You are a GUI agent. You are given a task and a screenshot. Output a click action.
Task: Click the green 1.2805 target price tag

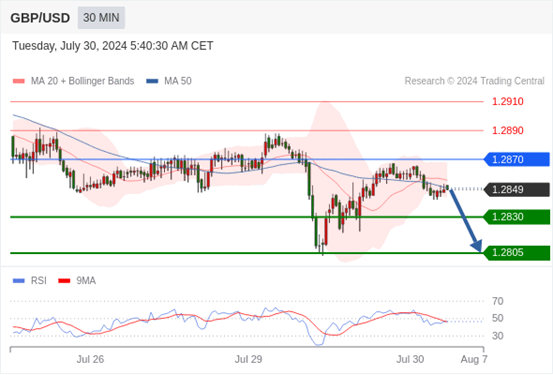click(516, 253)
